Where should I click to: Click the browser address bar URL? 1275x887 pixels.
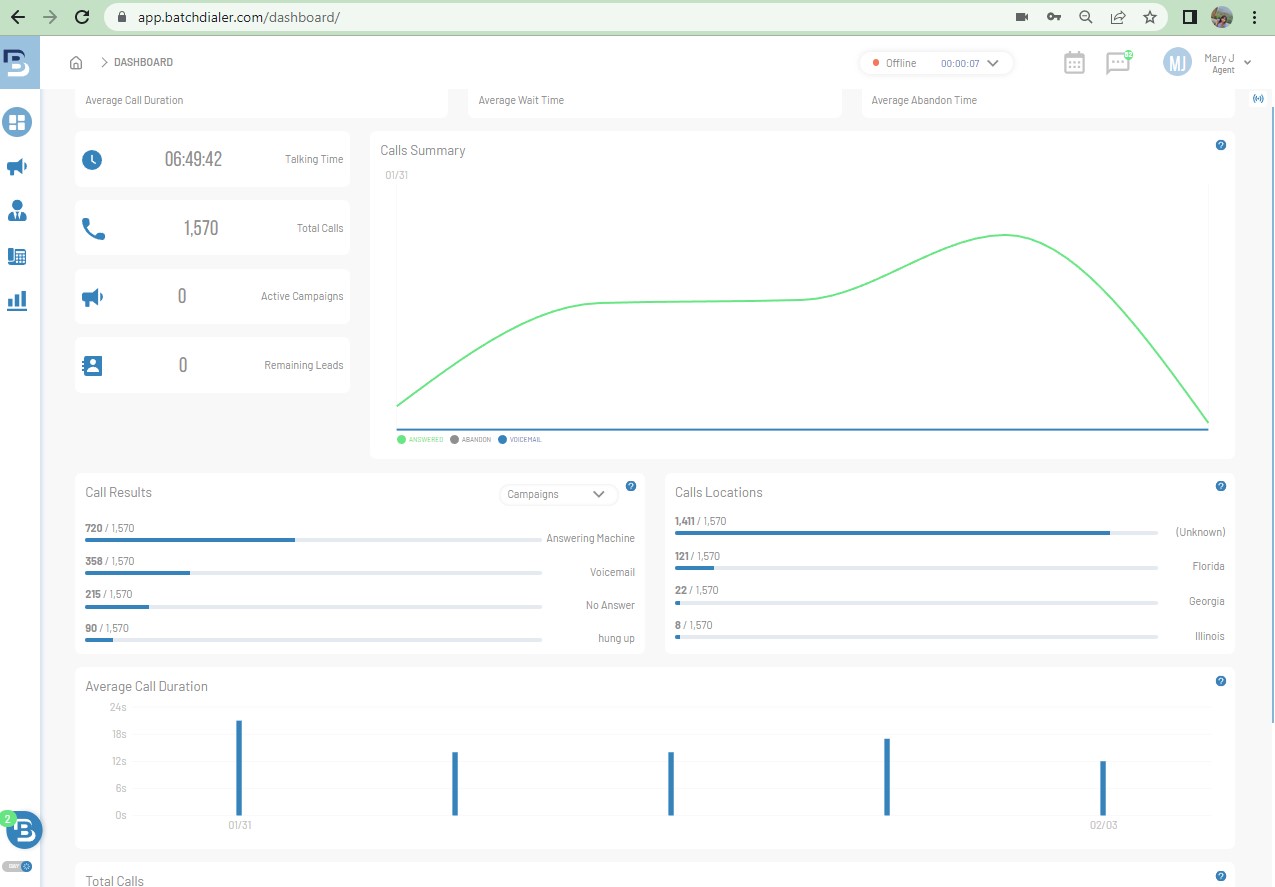click(x=239, y=17)
